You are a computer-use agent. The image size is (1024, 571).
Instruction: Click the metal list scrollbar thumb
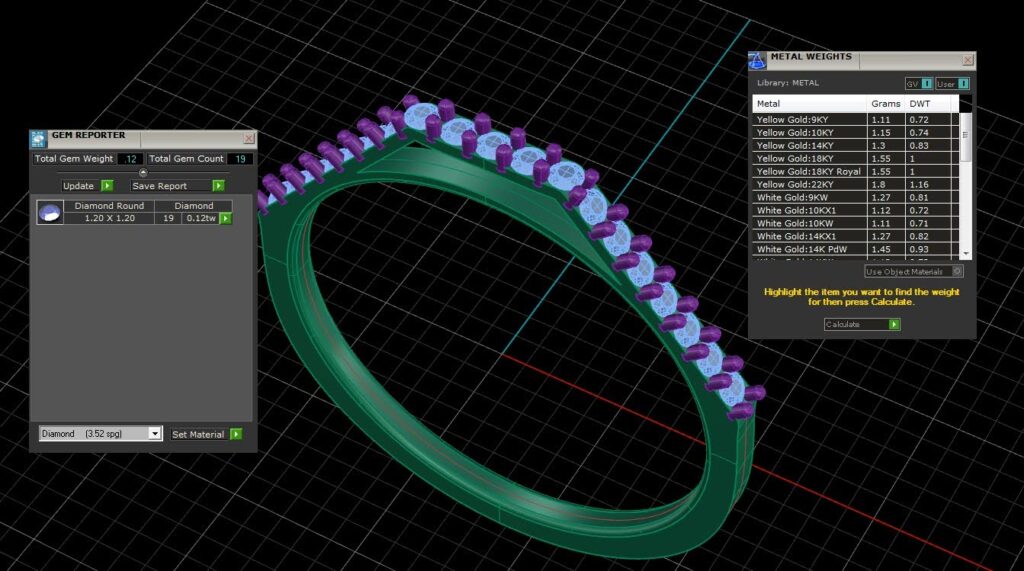(x=966, y=136)
